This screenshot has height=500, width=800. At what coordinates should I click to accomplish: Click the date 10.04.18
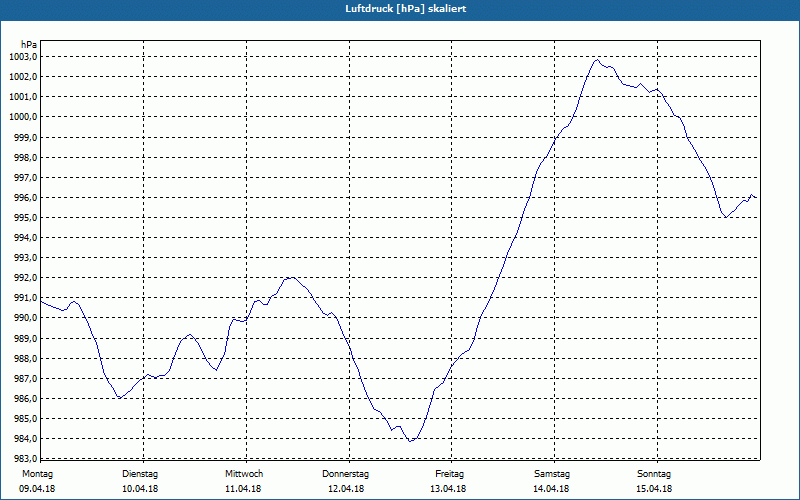140,489
